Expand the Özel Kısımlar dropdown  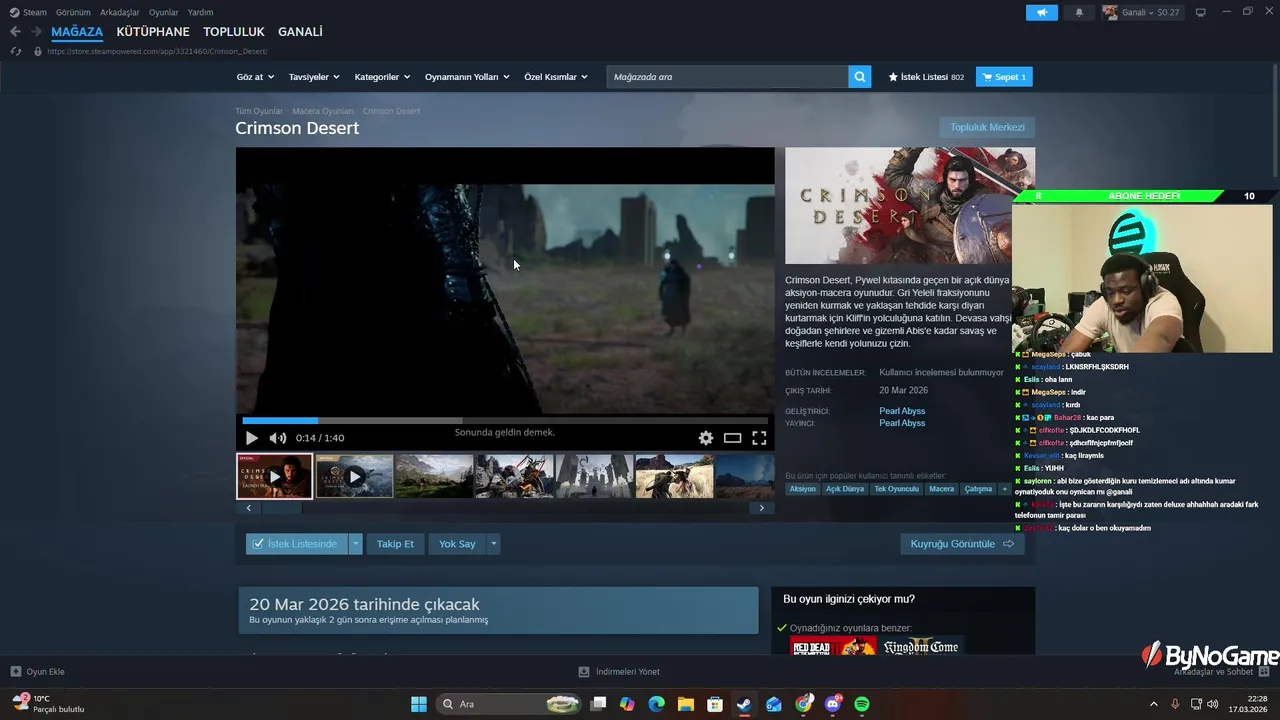click(x=556, y=77)
